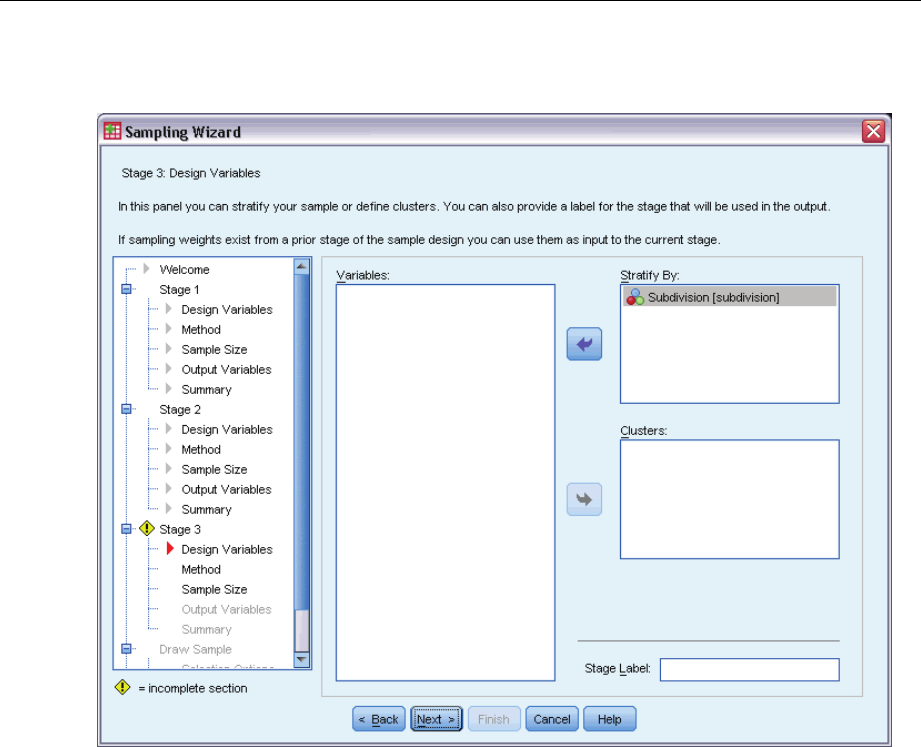Open Stage 3 Method step

pos(201,569)
